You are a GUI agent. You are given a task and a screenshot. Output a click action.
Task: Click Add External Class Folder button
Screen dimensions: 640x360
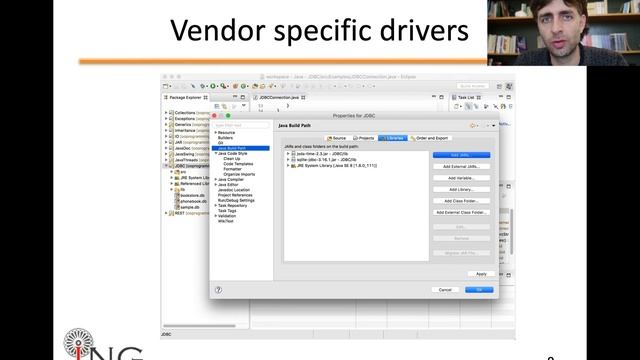click(461, 212)
